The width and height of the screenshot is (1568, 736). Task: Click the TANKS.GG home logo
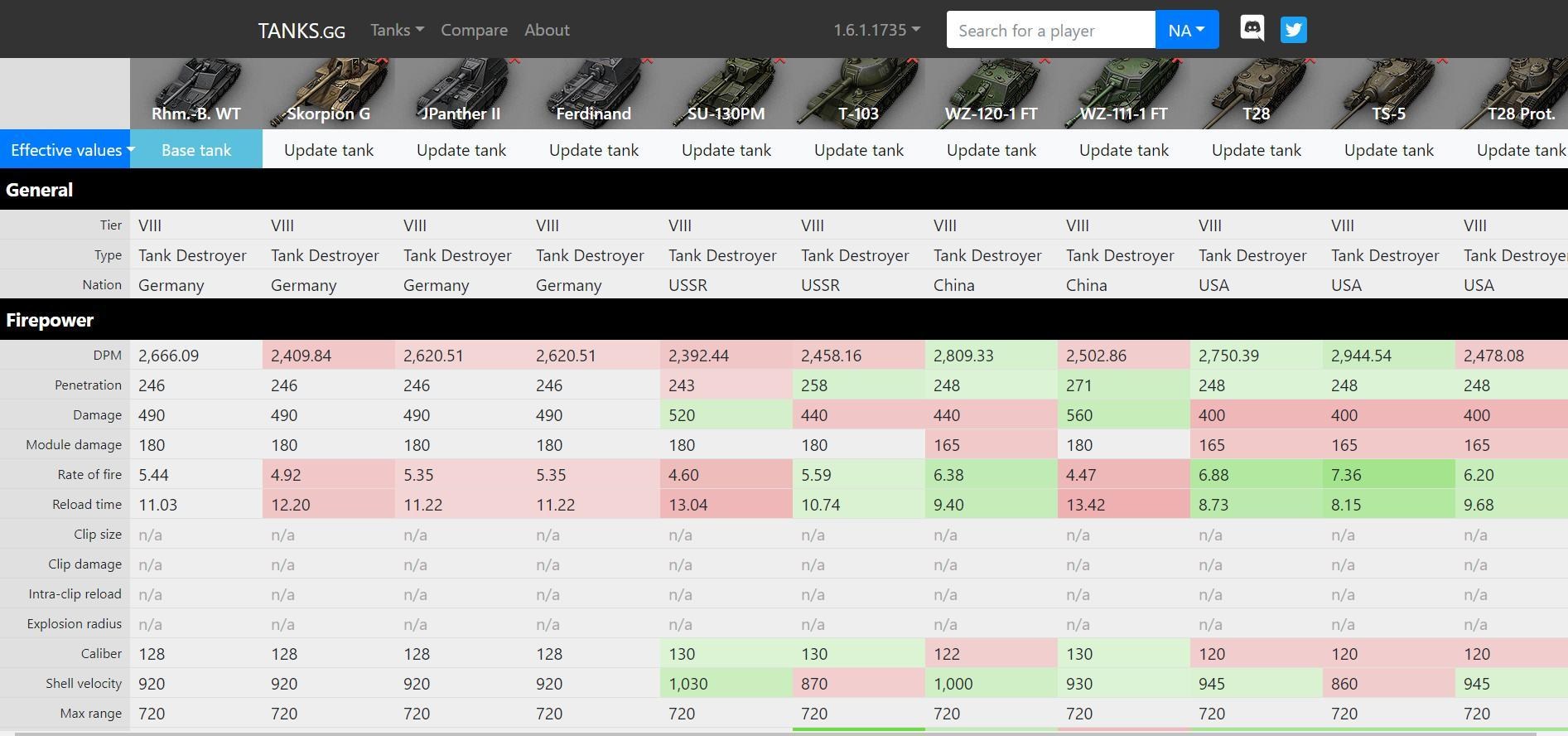coord(302,31)
